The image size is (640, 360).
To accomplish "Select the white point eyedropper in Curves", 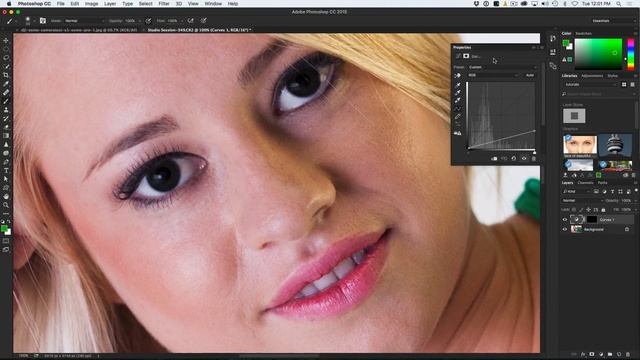I will point(458,101).
